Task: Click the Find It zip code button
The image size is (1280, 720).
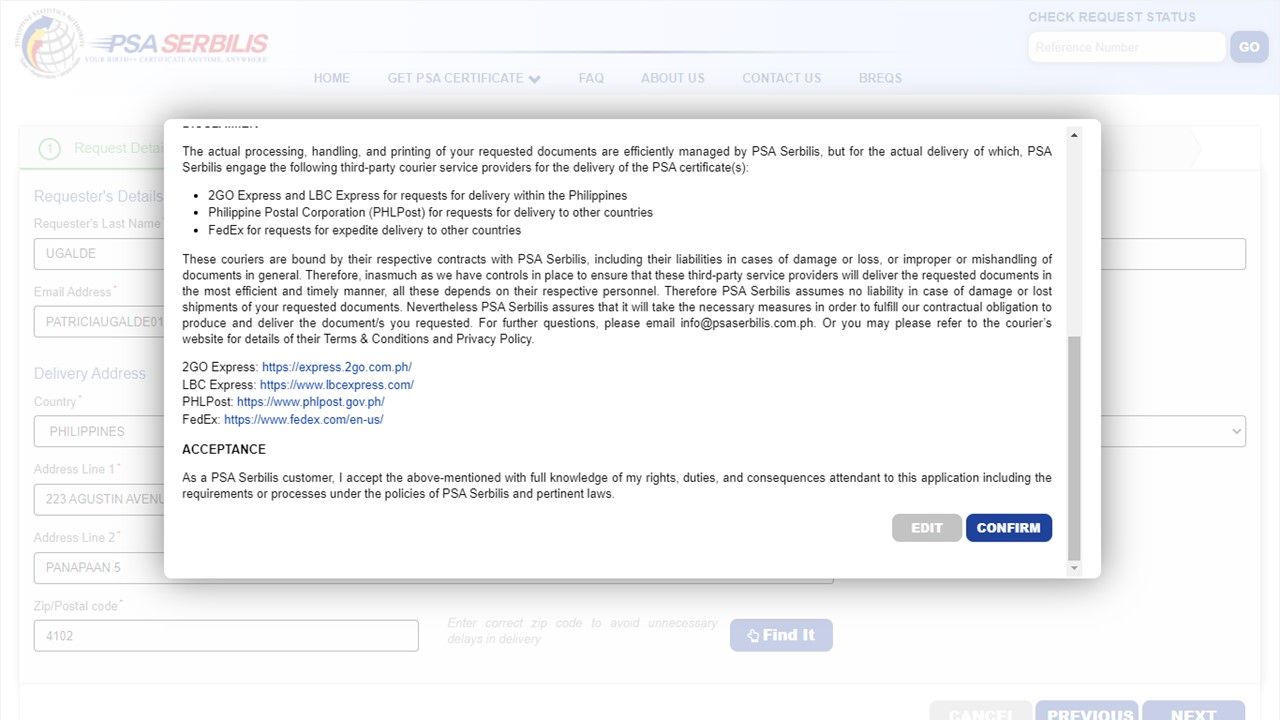Action: (781, 635)
